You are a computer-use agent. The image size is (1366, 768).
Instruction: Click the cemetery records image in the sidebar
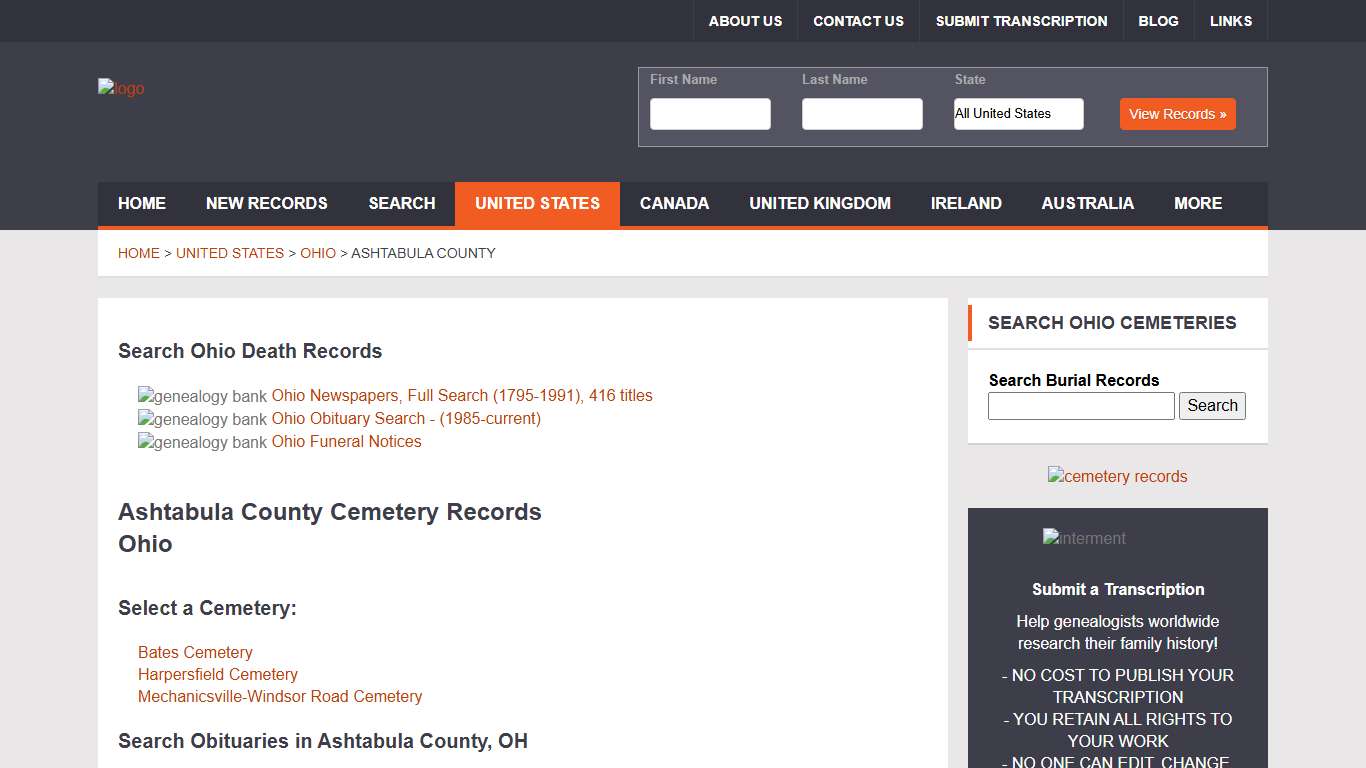[x=1117, y=476]
